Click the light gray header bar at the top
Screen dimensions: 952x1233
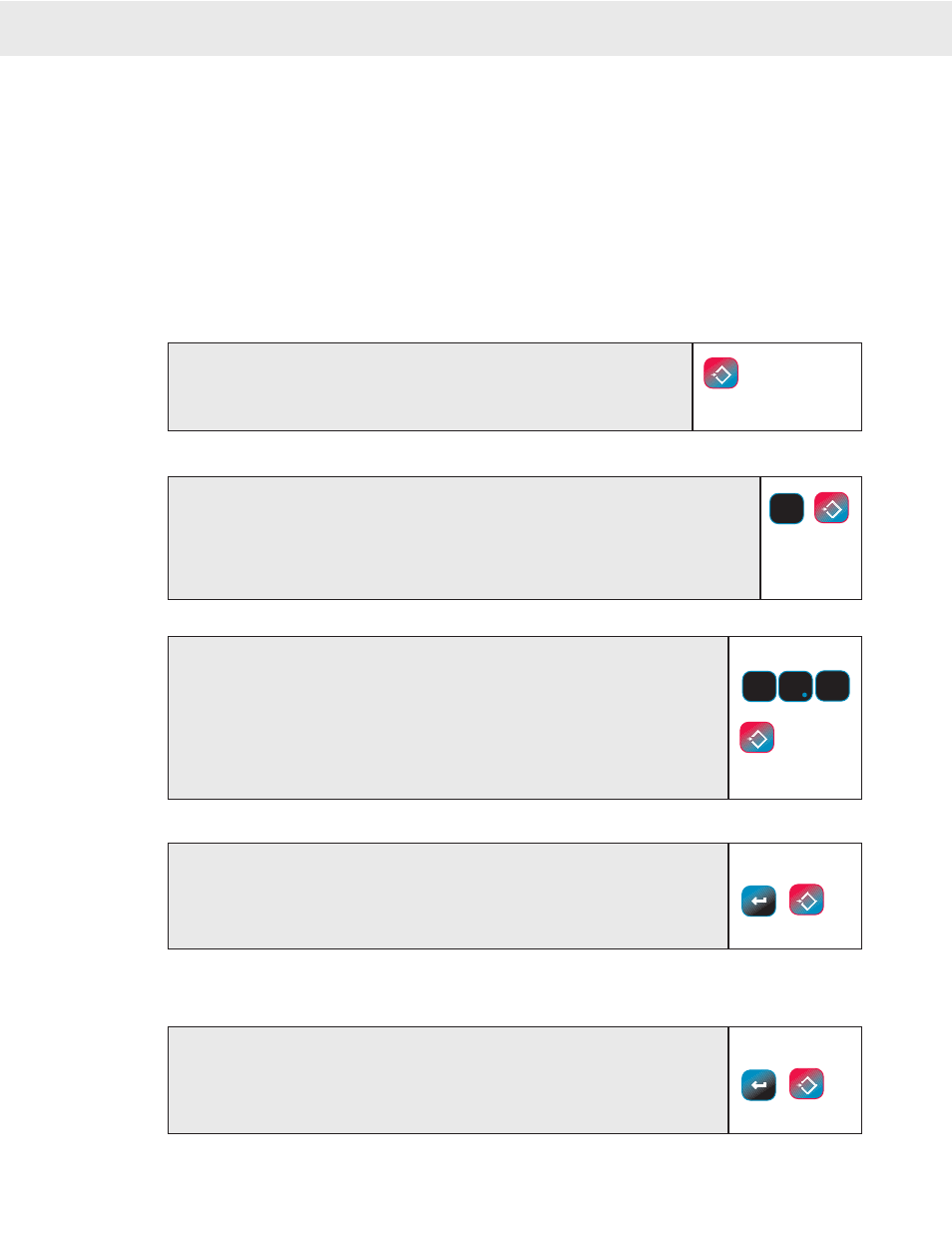[x=476, y=28]
